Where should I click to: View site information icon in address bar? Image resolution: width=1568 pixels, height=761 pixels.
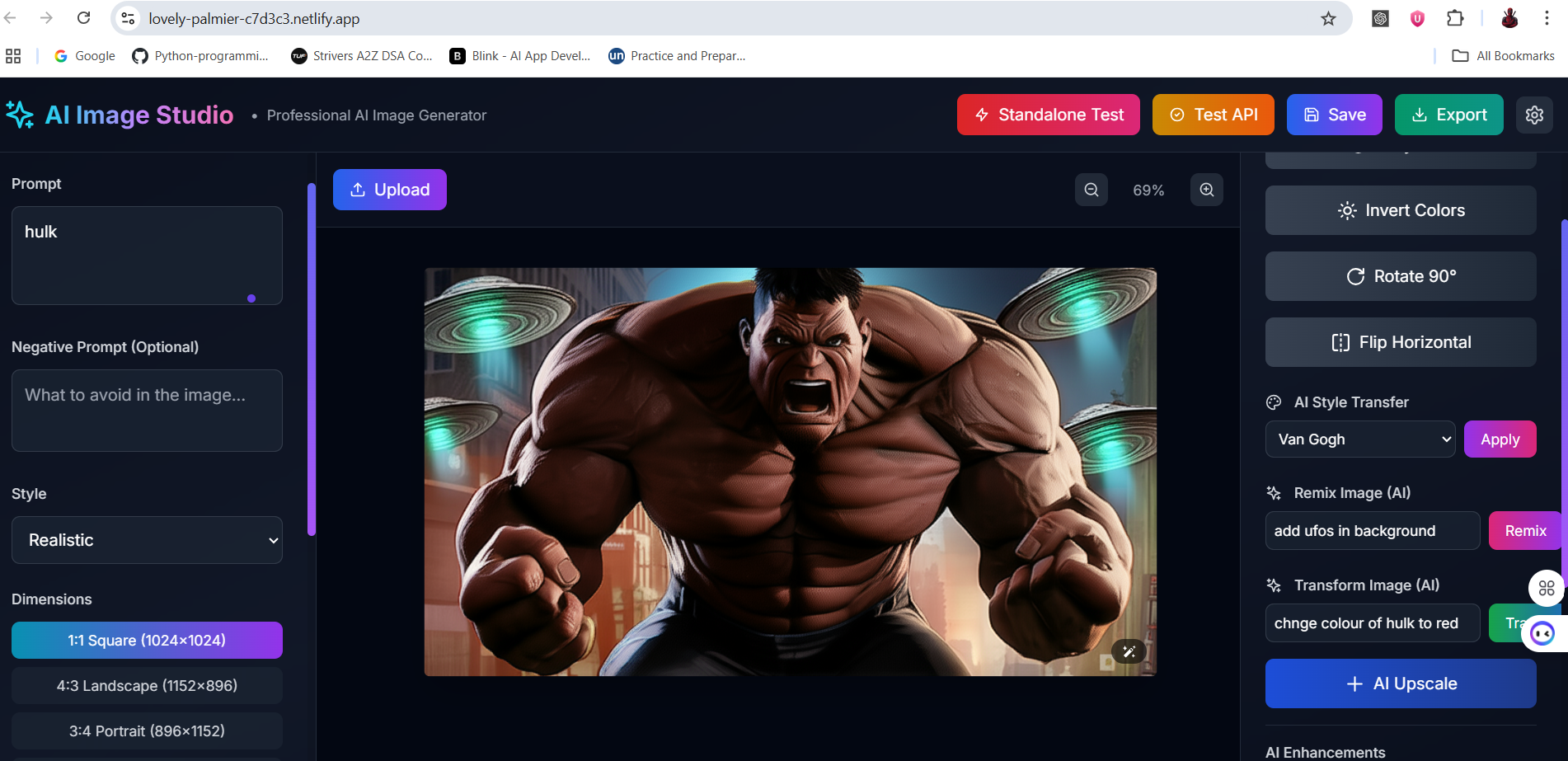128,18
